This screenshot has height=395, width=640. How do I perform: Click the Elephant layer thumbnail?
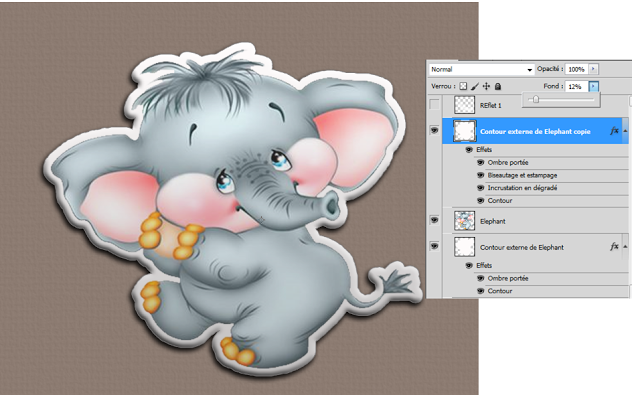pyautogui.click(x=464, y=221)
